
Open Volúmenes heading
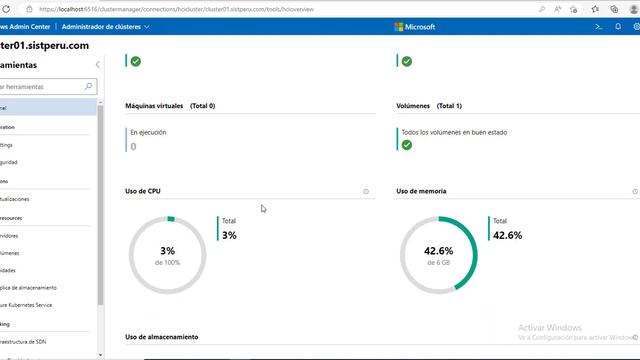pos(413,106)
